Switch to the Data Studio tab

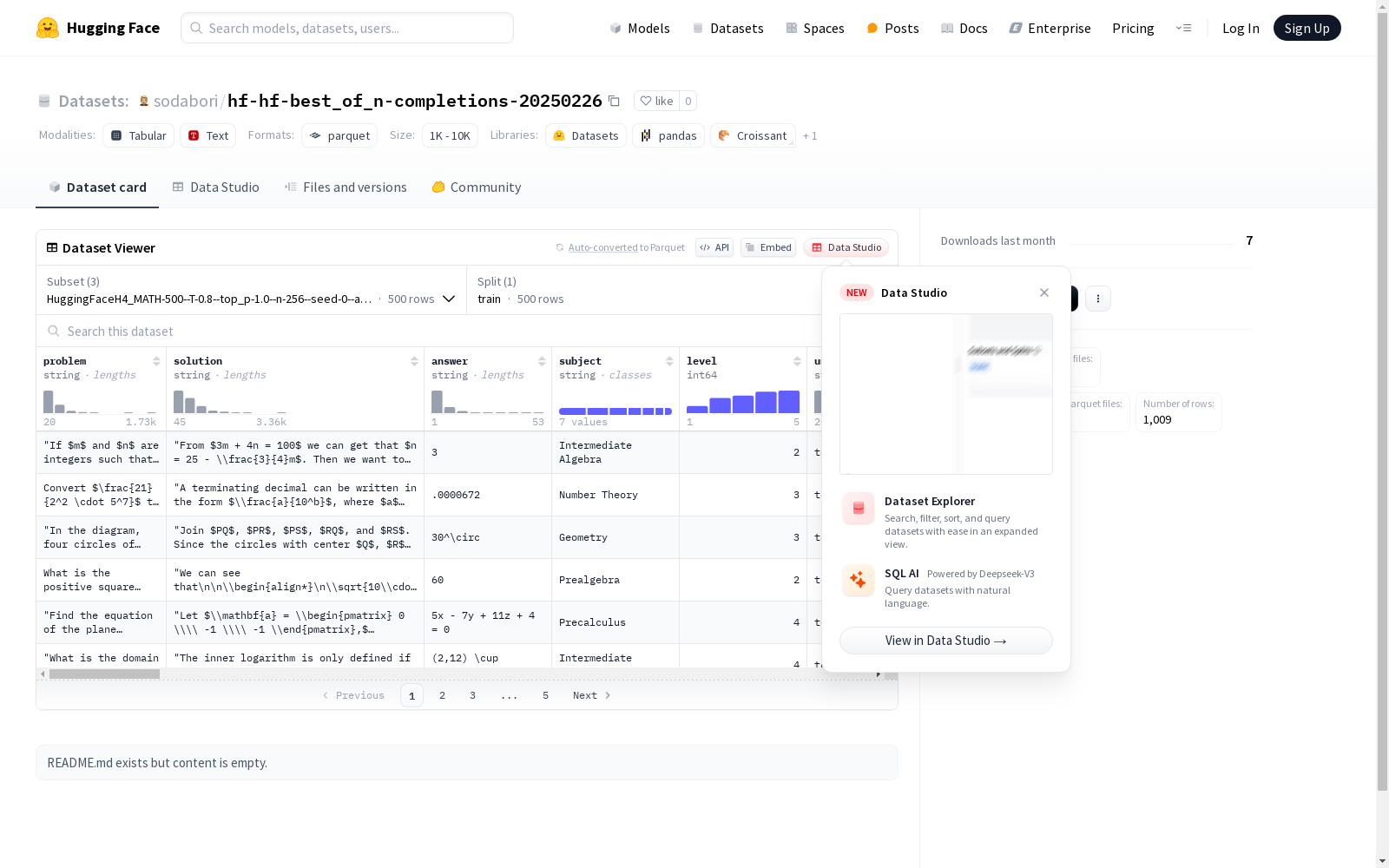pos(216,187)
